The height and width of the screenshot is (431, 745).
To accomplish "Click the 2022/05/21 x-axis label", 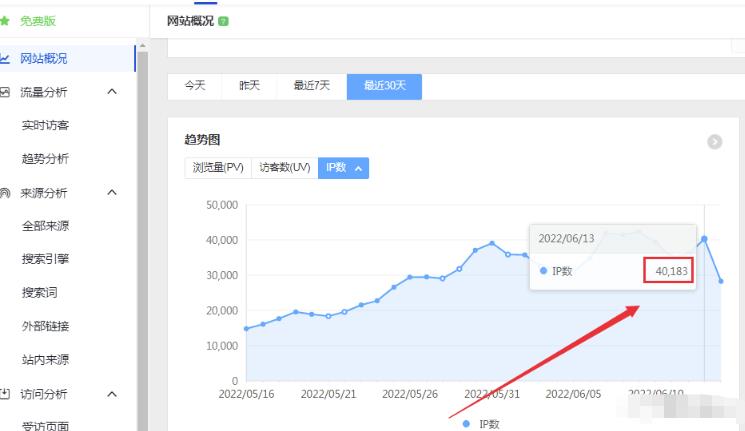I will tap(328, 394).
